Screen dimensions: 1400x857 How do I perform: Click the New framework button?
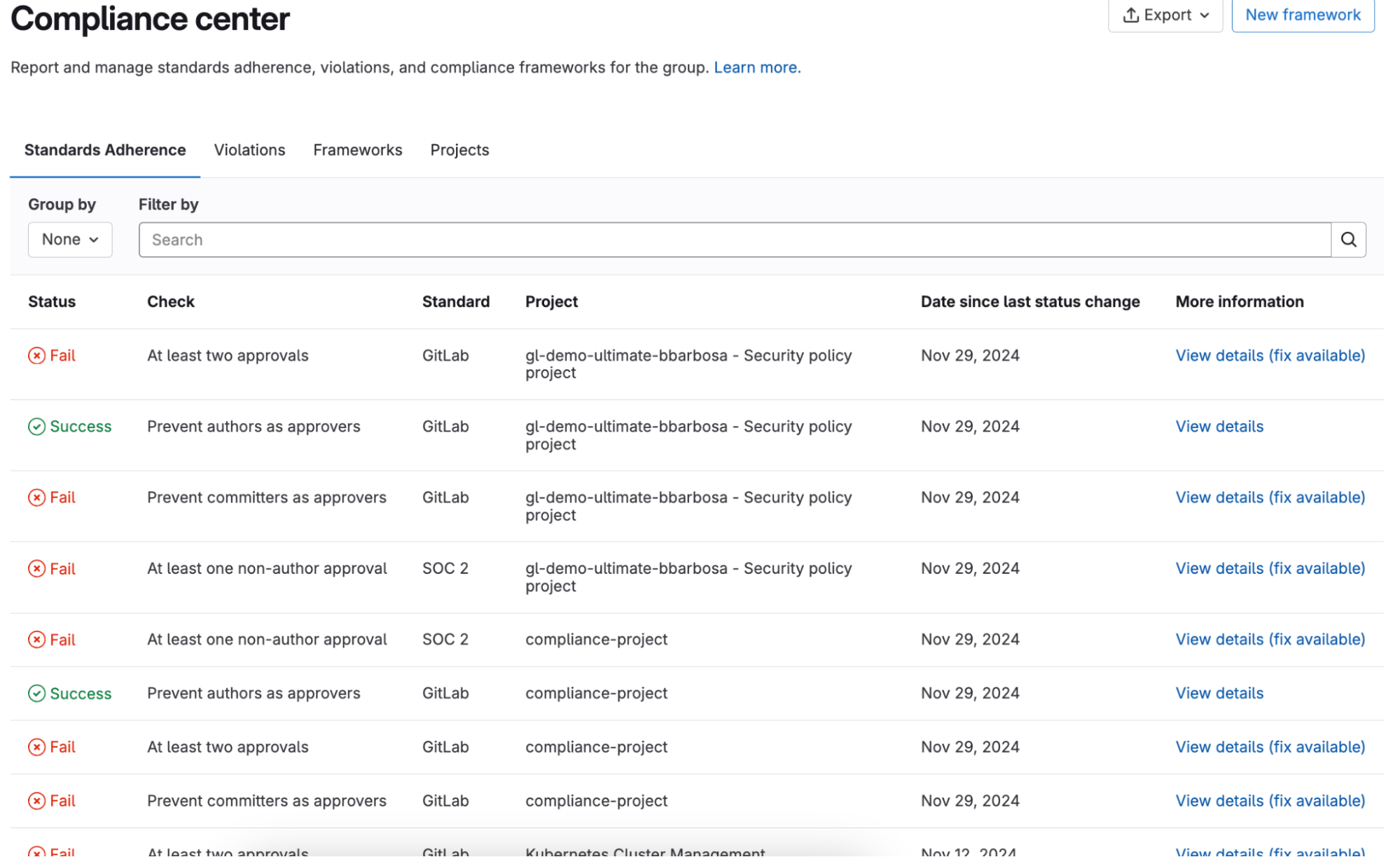click(x=1303, y=15)
